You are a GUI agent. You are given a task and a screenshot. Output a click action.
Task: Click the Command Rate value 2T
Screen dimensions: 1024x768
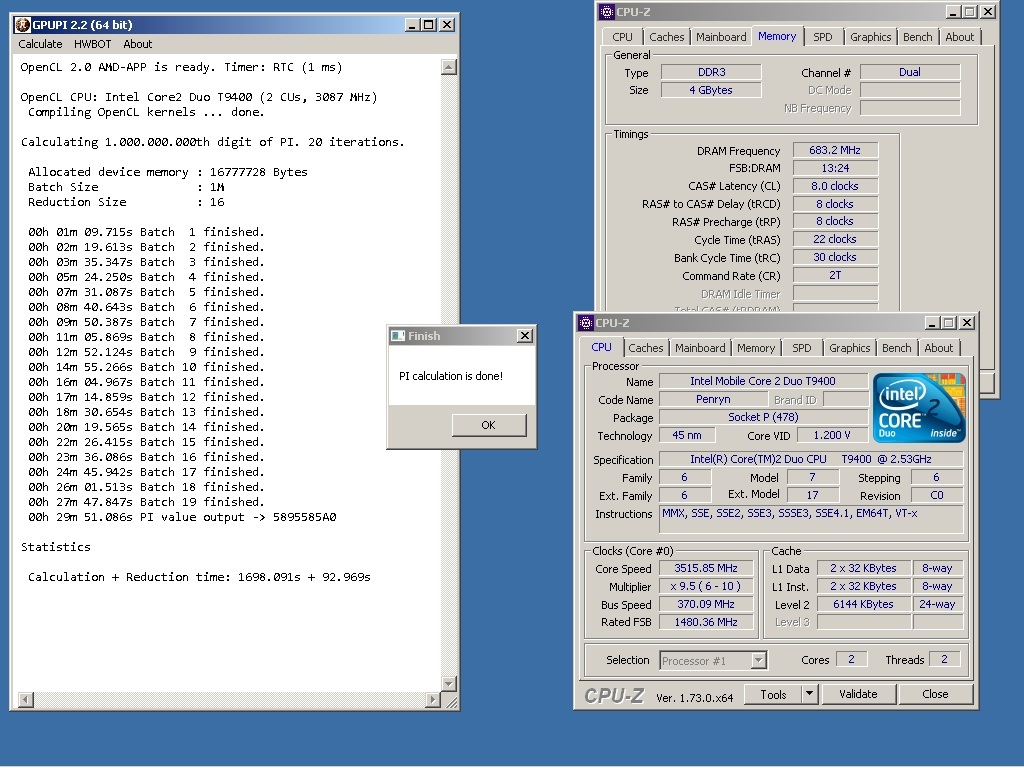(835, 276)
